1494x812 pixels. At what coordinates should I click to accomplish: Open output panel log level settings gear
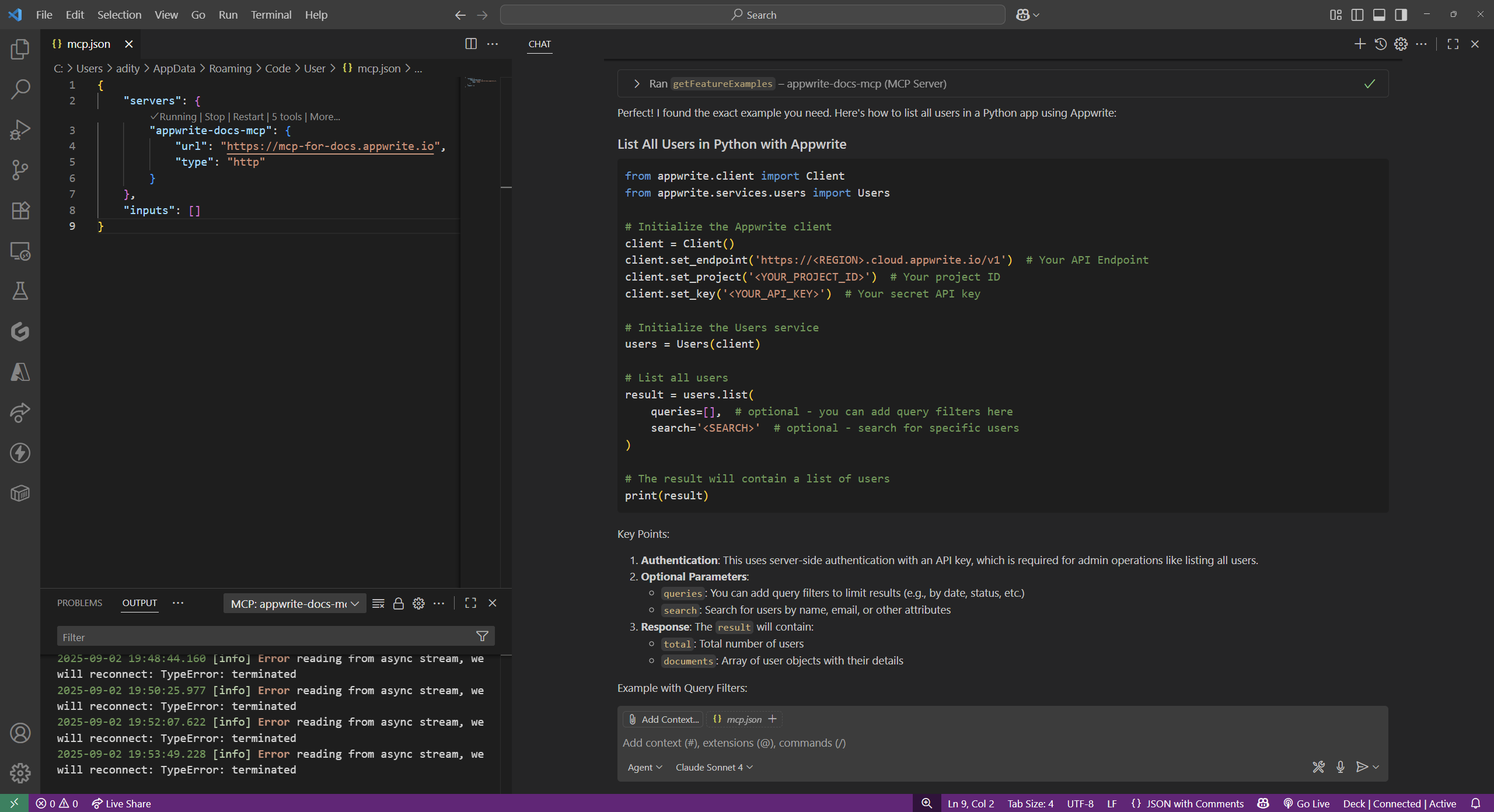(x=418, y=603)
